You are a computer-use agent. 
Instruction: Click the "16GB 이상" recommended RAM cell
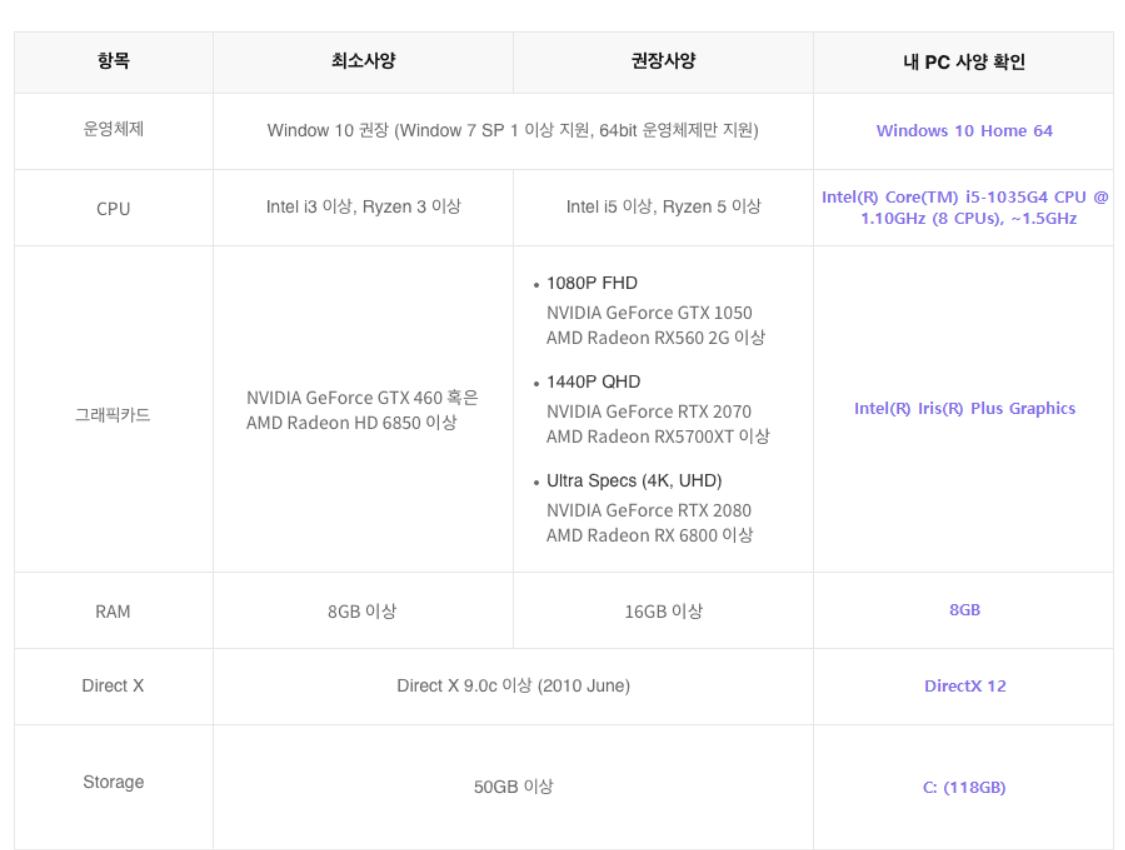click(x=663, y=611)
